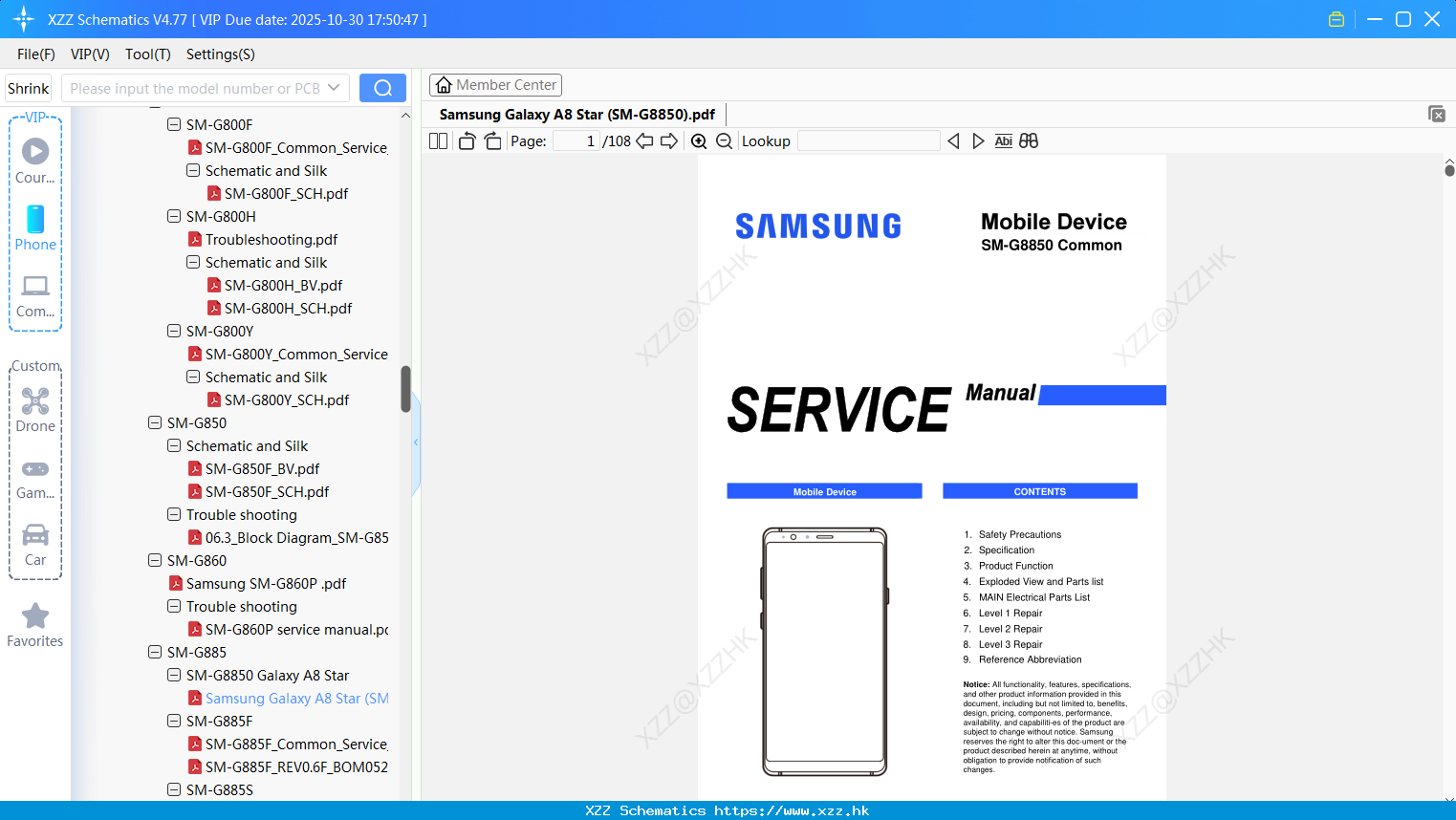Rotate the PDF page counterclockwise
Screen dimensions: 1456x820
tap(466, 140)
